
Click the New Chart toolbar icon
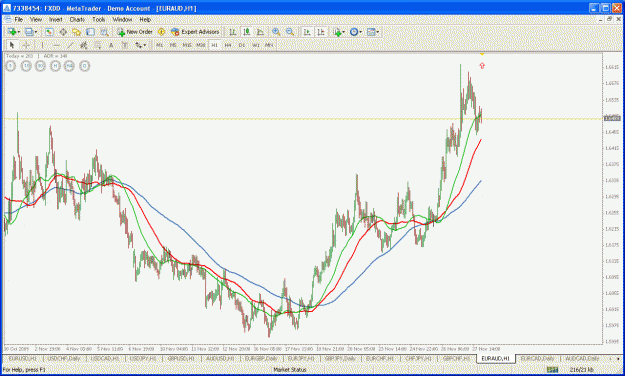pos(12,31)
